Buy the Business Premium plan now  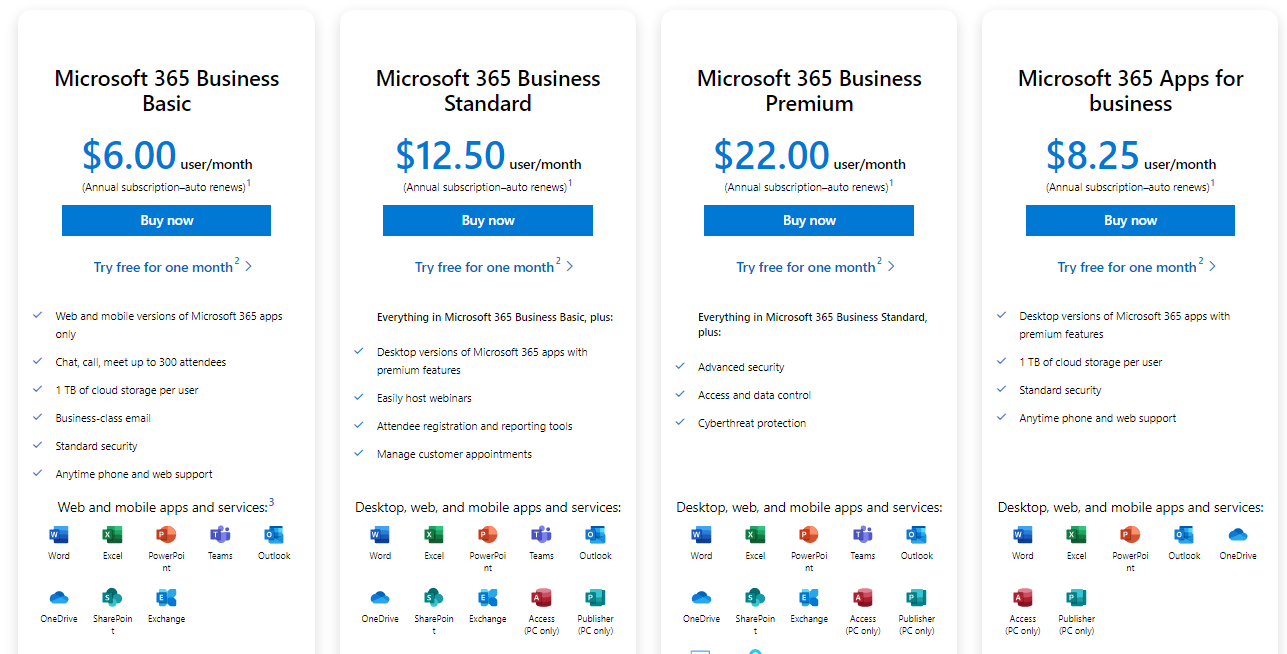(x=809, y=221)
